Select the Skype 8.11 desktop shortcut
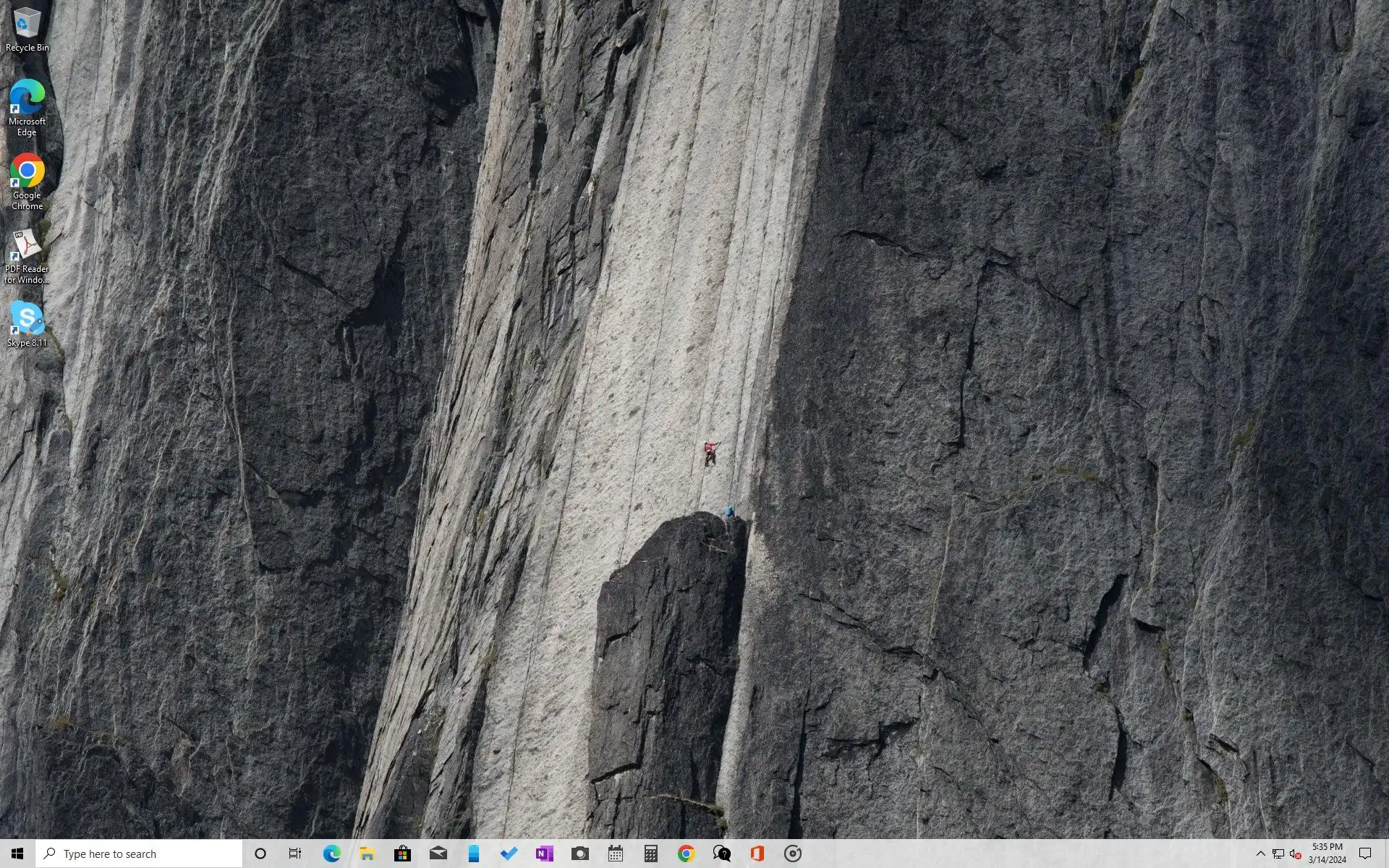This screenshot has width=1389, height=868. pos(27,324)
